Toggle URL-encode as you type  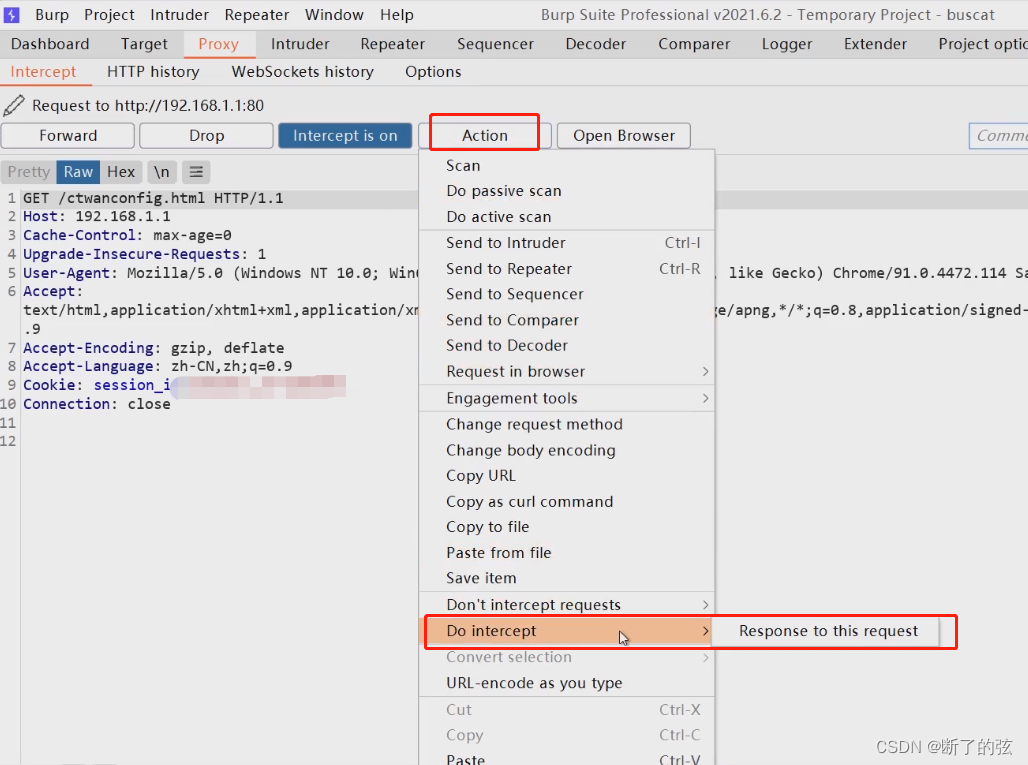coord(566,683)
